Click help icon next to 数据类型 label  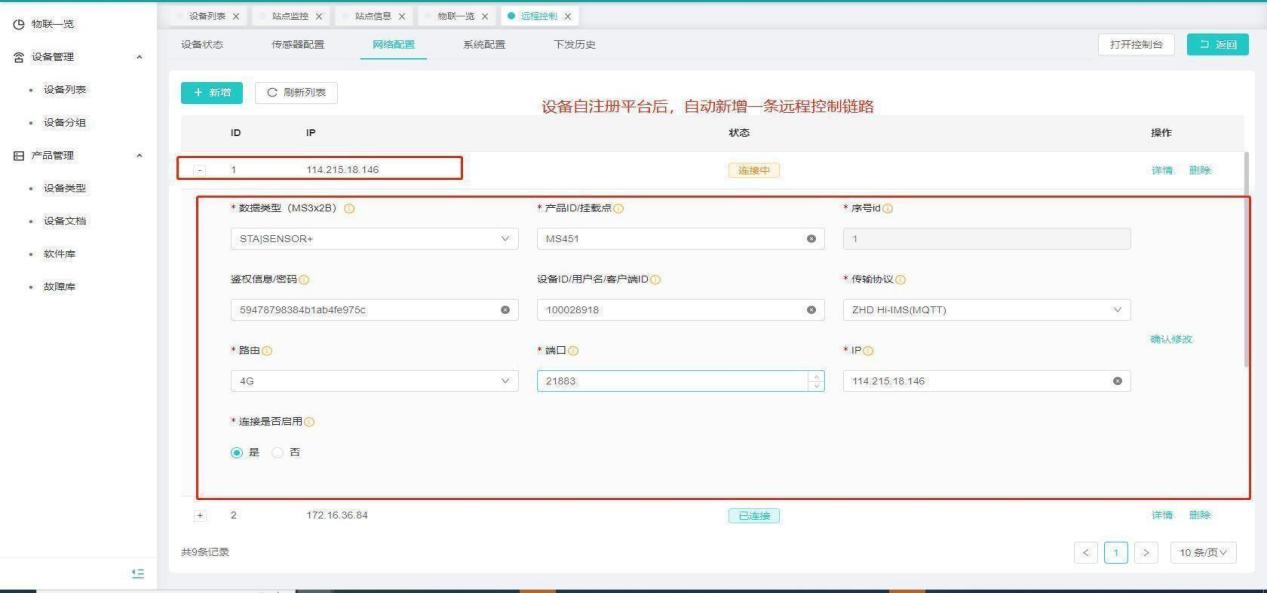(350, 208)
